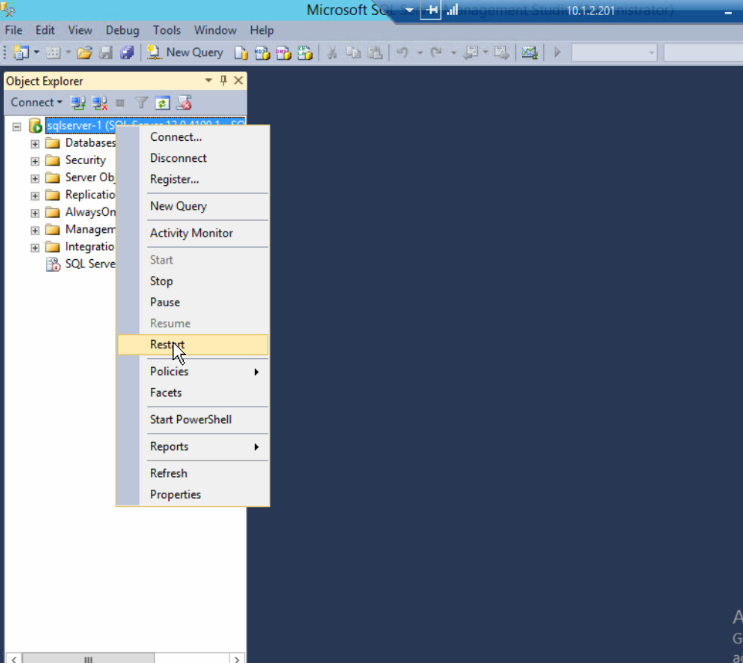Click Object Explorer horizontal scrollbar right arrow
Image resolution: width=743 pixels, height=663 pixels.
pos(236,659)
